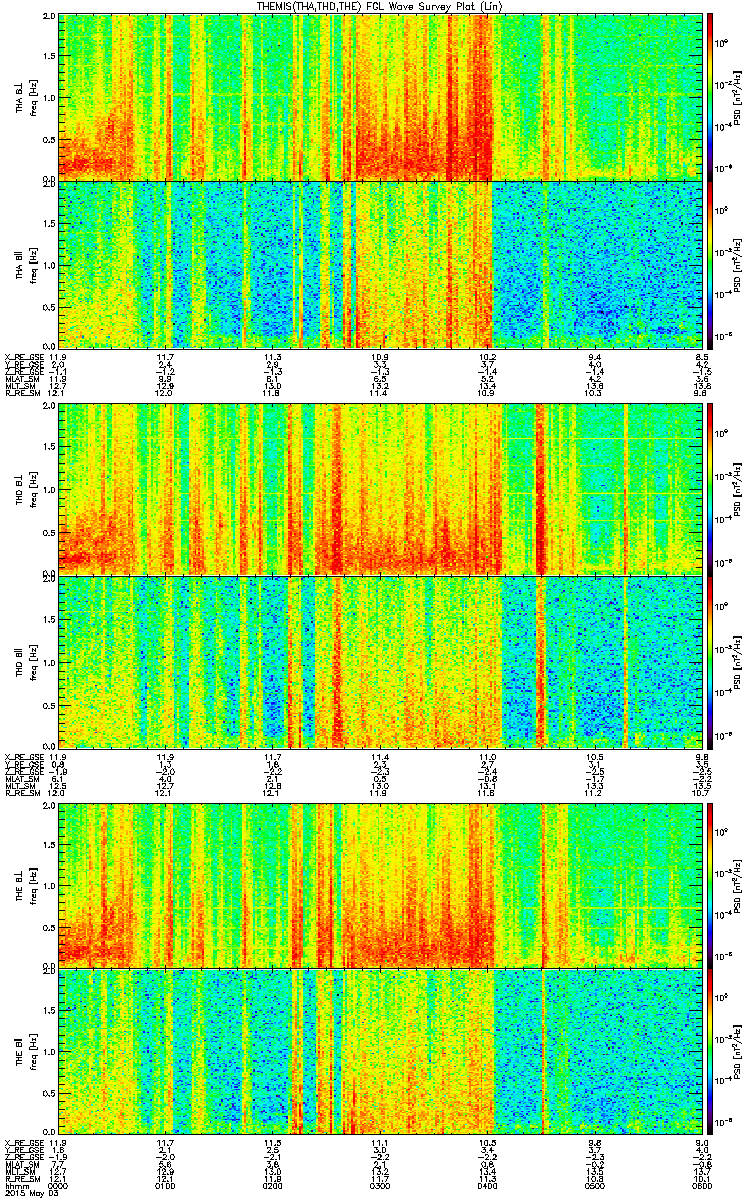Click the PSD color bar beside THA BL
Screen dimensions: 750x1200
(x=712, y=96)
